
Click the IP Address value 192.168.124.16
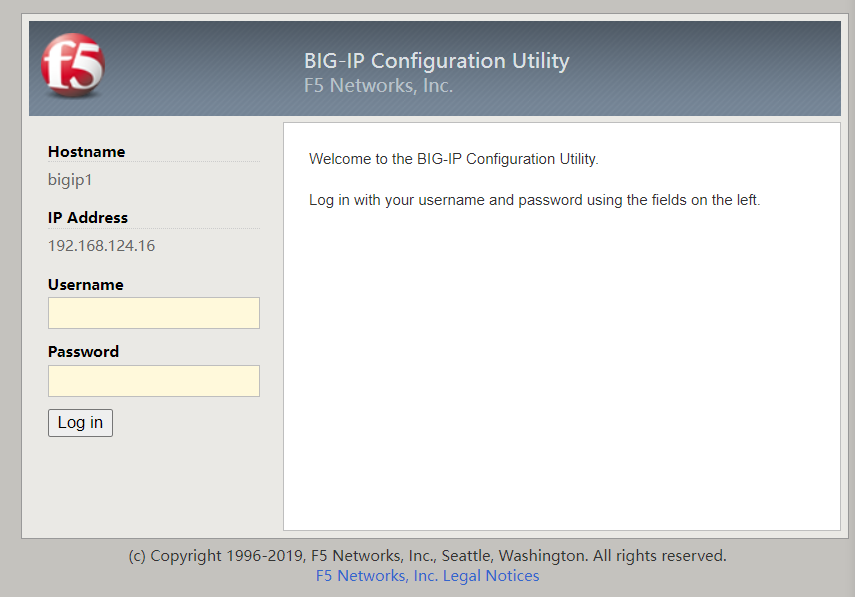click(x=101, y=245)
